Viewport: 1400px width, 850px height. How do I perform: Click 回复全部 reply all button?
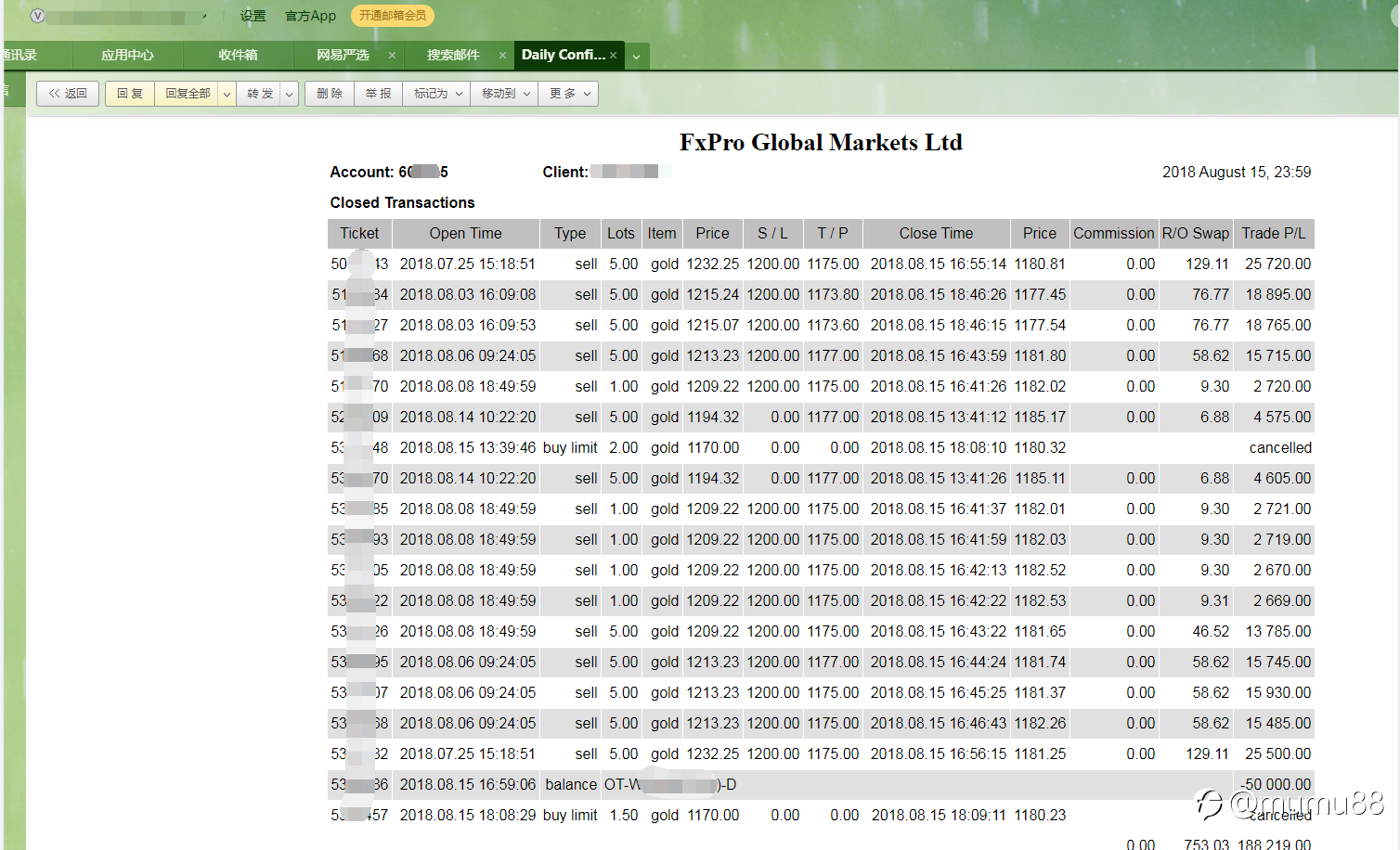187,94
